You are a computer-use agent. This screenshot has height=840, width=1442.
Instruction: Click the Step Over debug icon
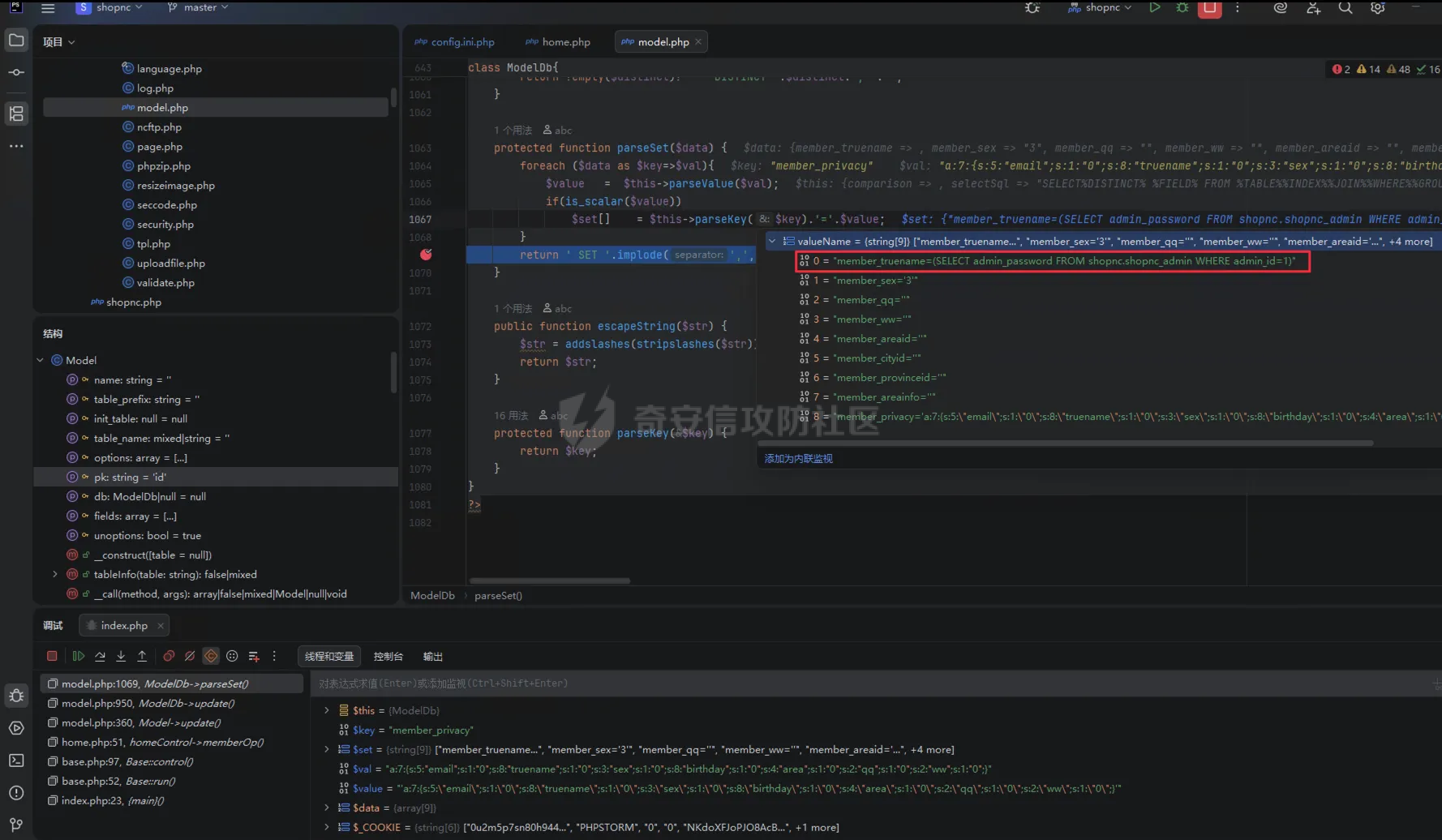(x=100, y=656)
